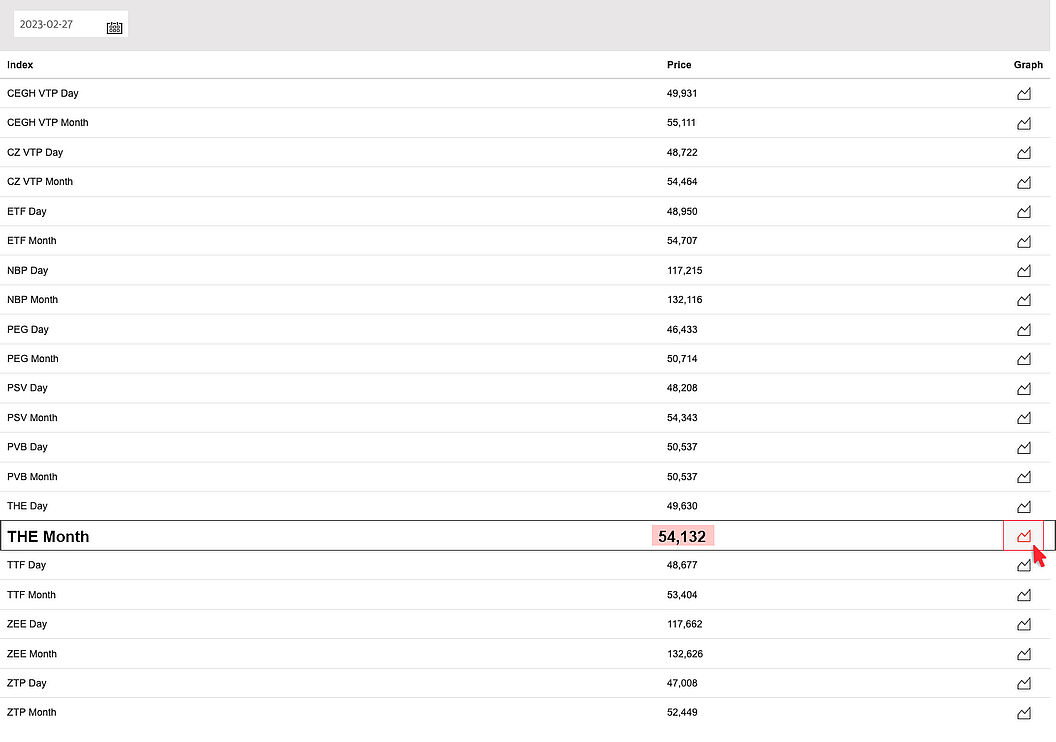Click the Index column header

tap(20, 65)
